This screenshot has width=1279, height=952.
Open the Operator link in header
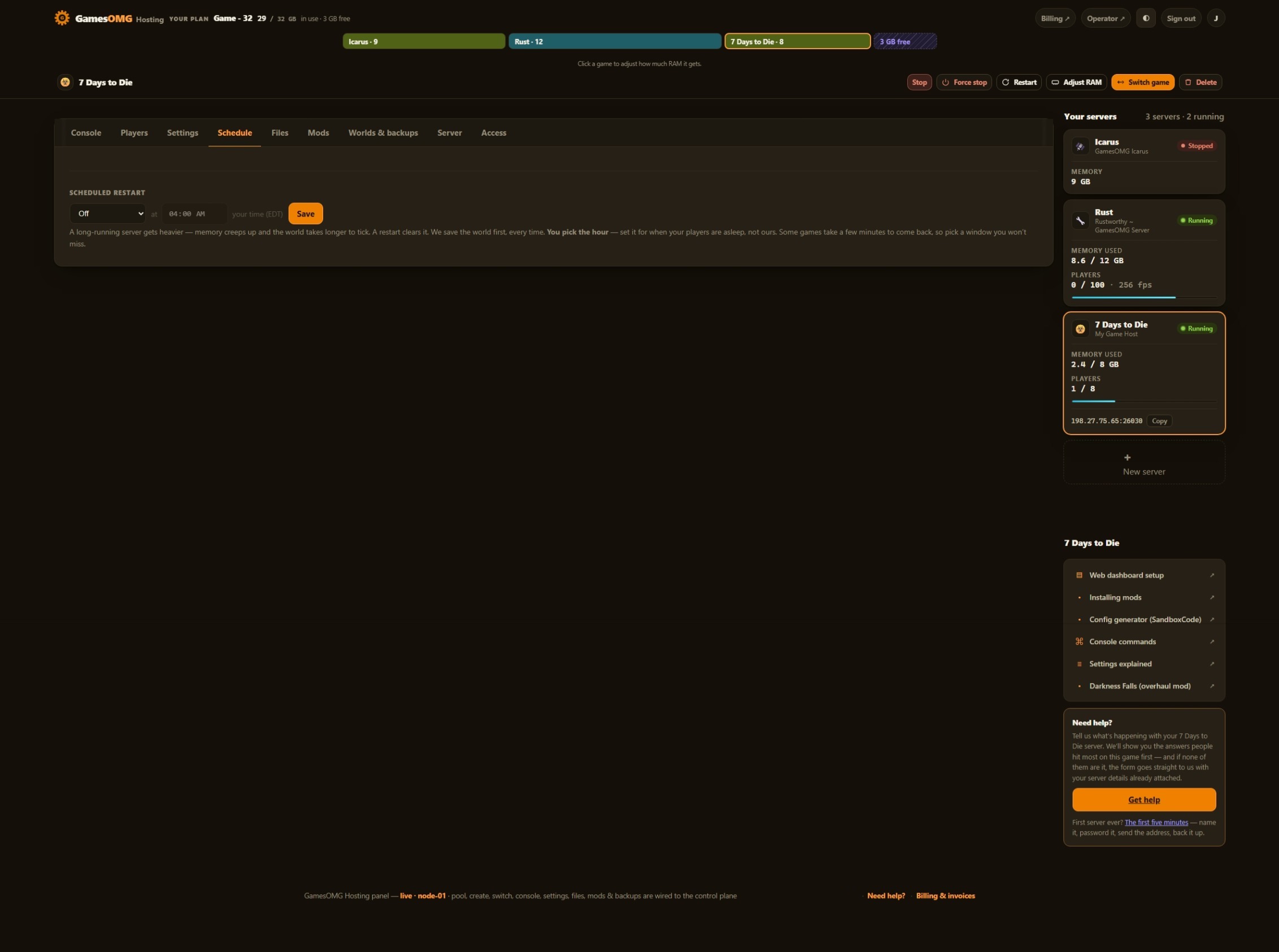[1105, 19]
